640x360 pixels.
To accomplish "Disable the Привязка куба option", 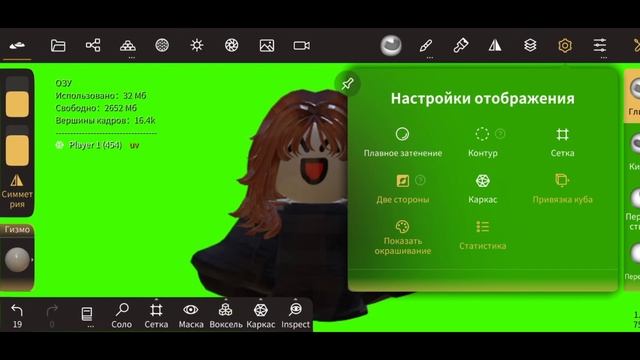I will pyautogui.click(x=562, y=188).
